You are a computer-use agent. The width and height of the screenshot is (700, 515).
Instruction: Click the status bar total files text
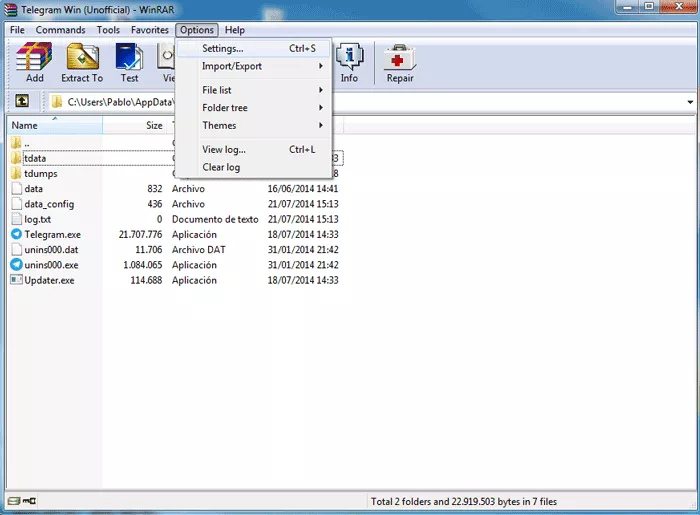[x=464, y=502]
